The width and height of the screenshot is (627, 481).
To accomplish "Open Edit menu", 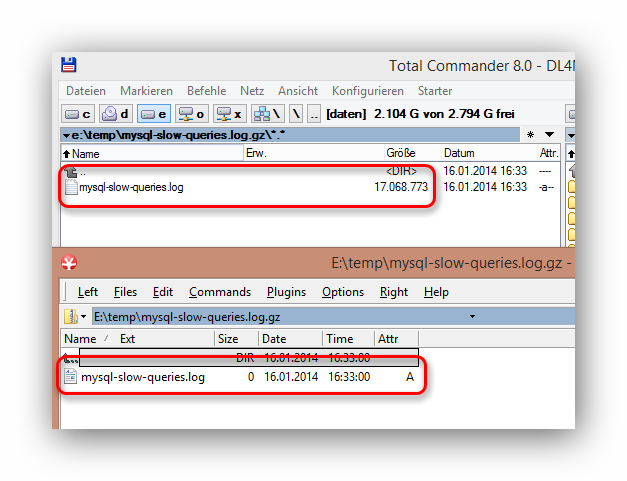I will [163, 292].
